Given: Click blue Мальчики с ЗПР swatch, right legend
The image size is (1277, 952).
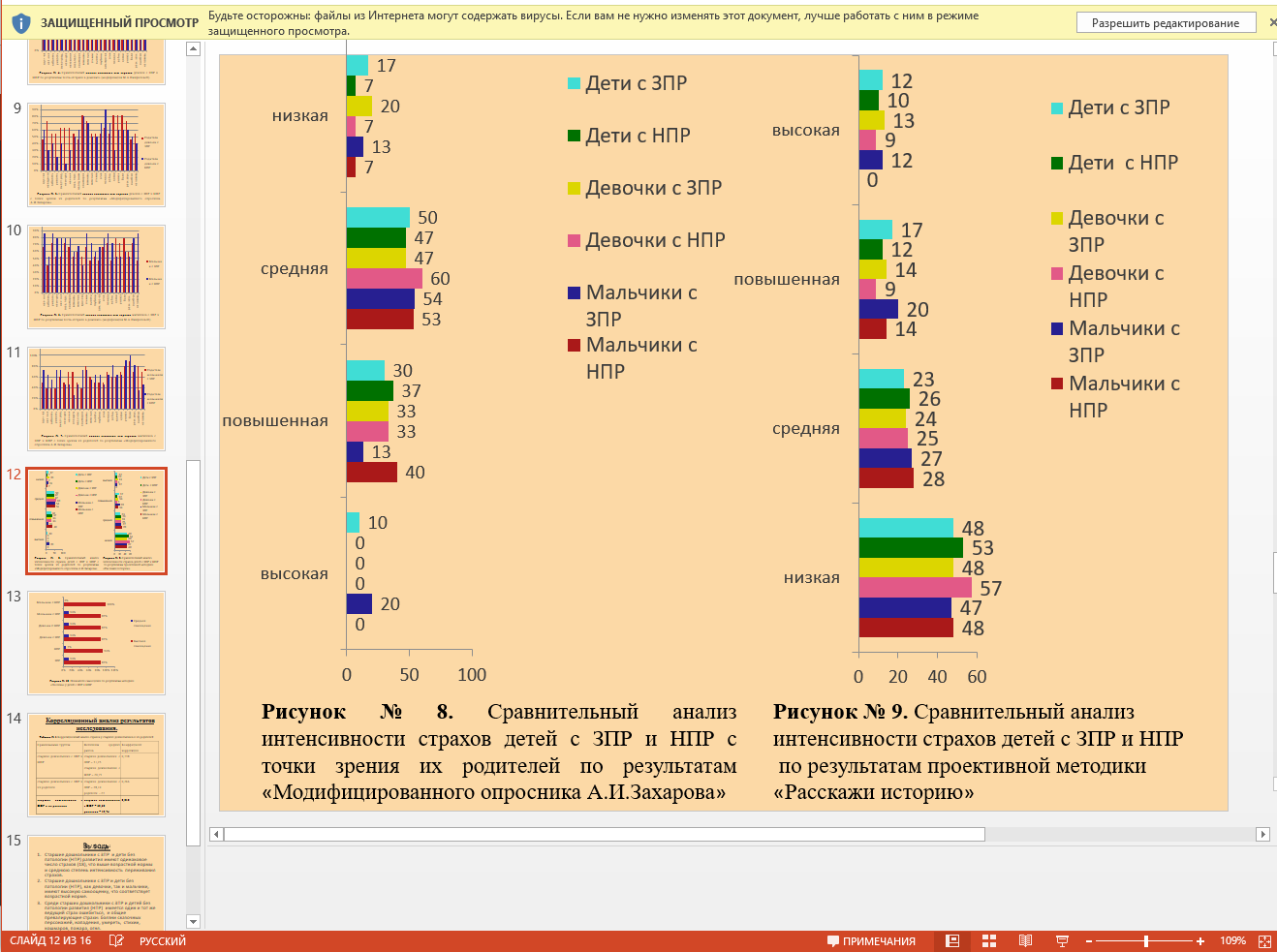Looking at the screenshot, I should (1057, 328).
